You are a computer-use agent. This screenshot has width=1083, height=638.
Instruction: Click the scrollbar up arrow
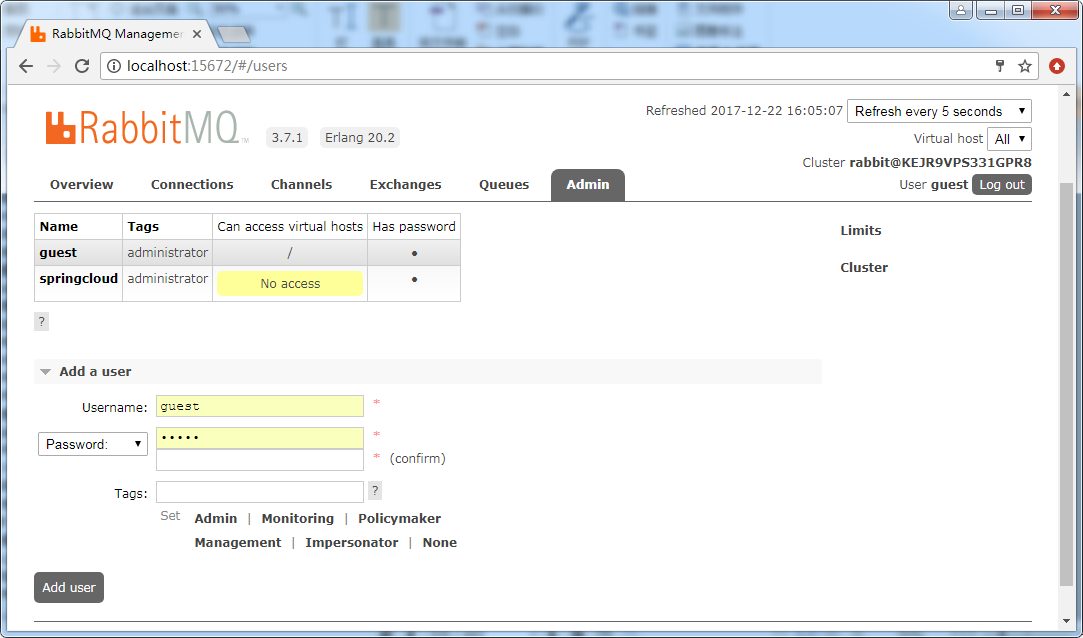click(x=1067, y=94)
